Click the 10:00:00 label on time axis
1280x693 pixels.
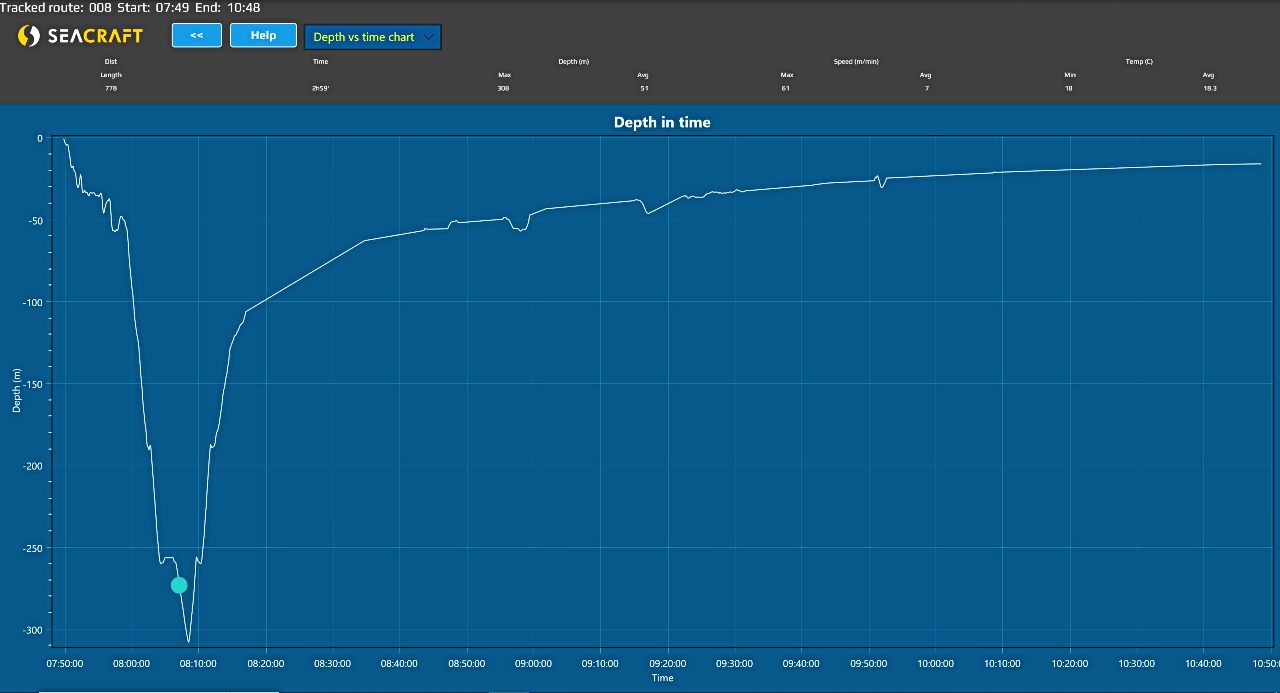tap(935, 663)
